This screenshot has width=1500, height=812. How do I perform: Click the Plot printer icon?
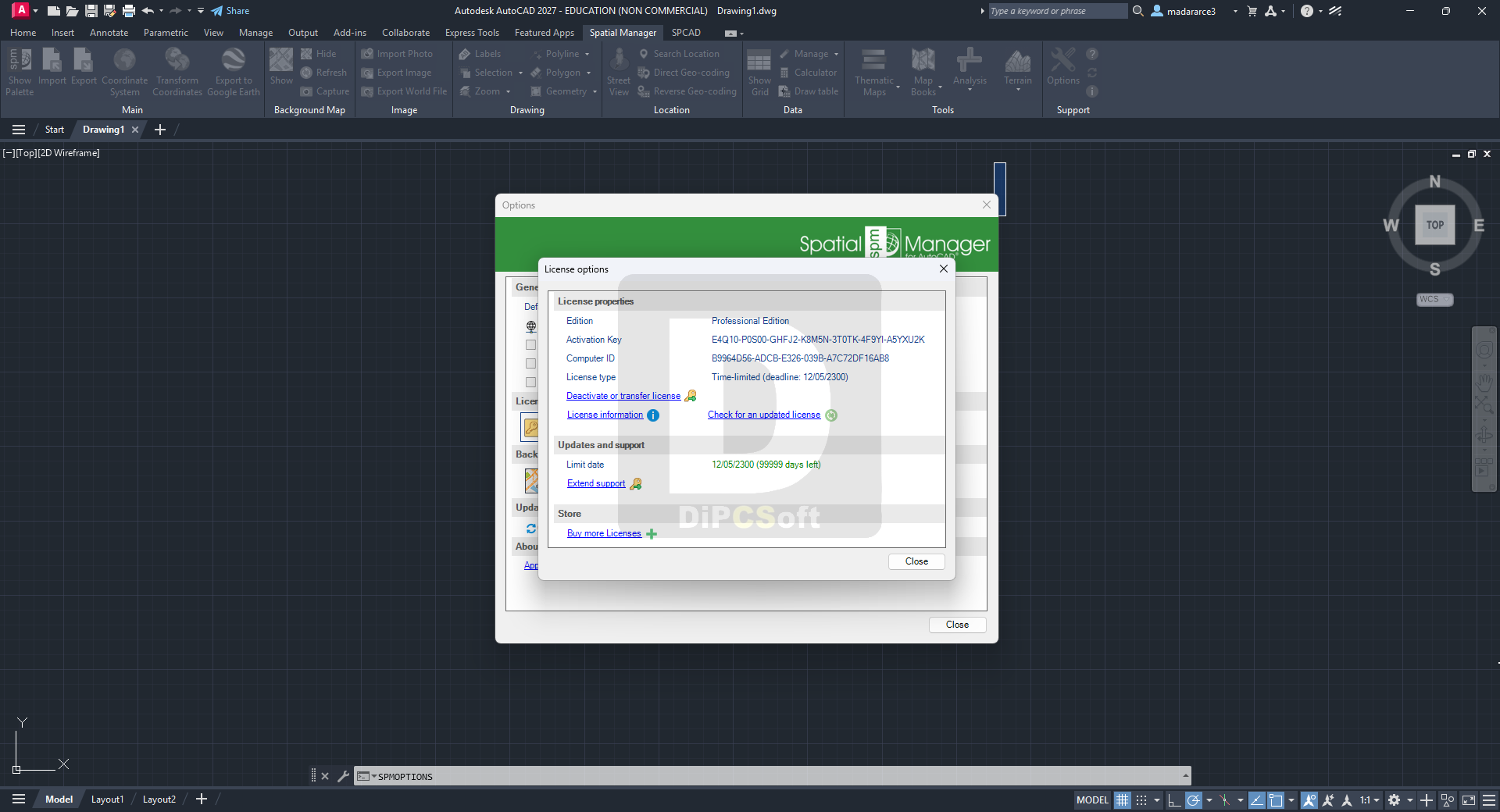click(129, 11)
